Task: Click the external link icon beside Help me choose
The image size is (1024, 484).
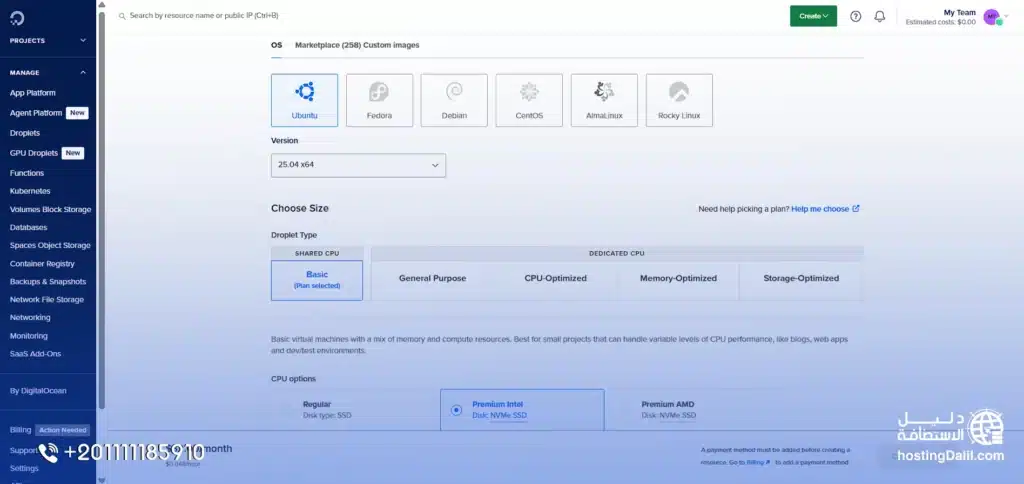Action: 856,209
